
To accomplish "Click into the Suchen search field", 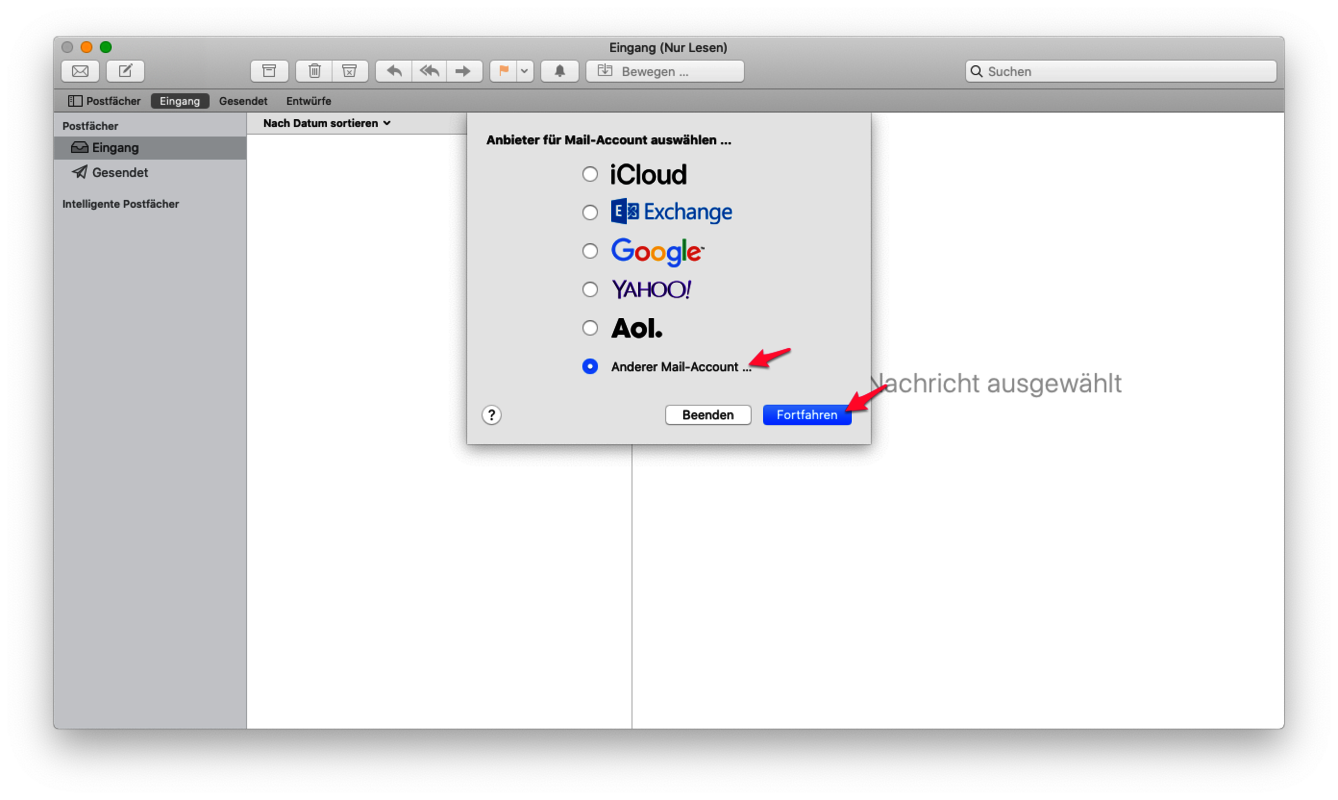I will (1121, 71).
